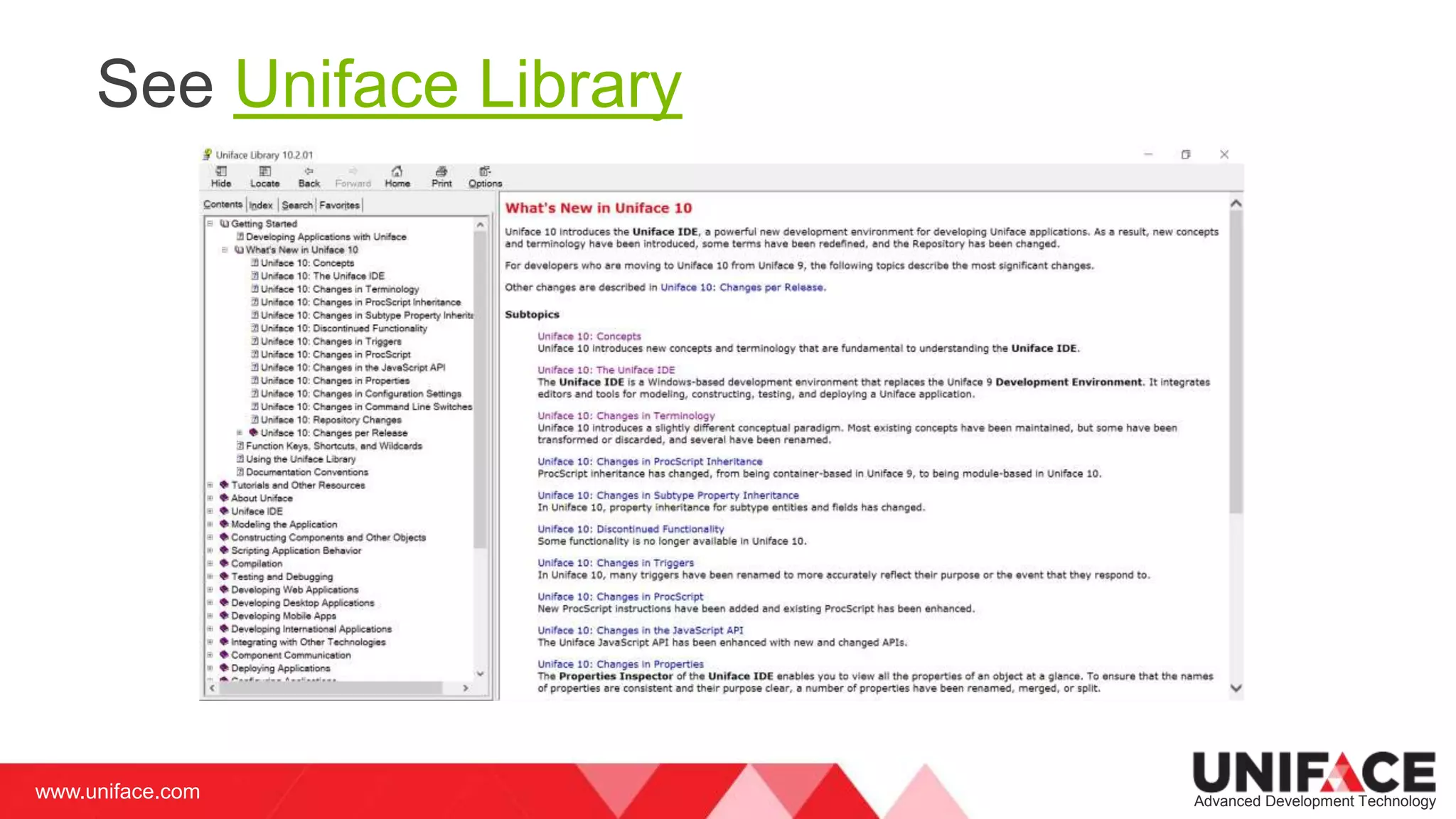The width and height of the screenshot is (1456, 819).
Task: Open the Uniface 10: Changes per Release link
Action: coord(742,287)
